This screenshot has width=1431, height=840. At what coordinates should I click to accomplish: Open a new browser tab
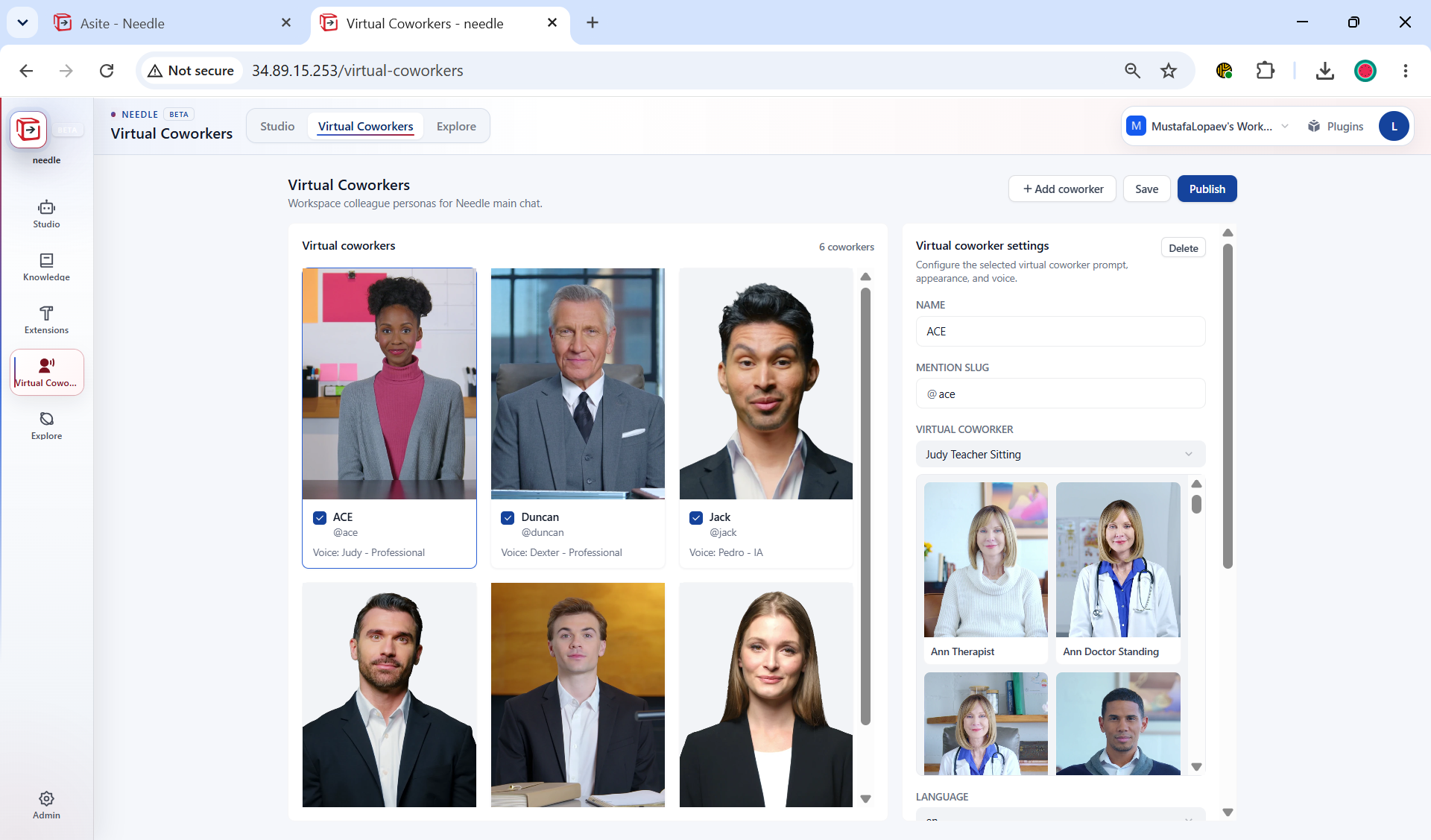point(593,23)
